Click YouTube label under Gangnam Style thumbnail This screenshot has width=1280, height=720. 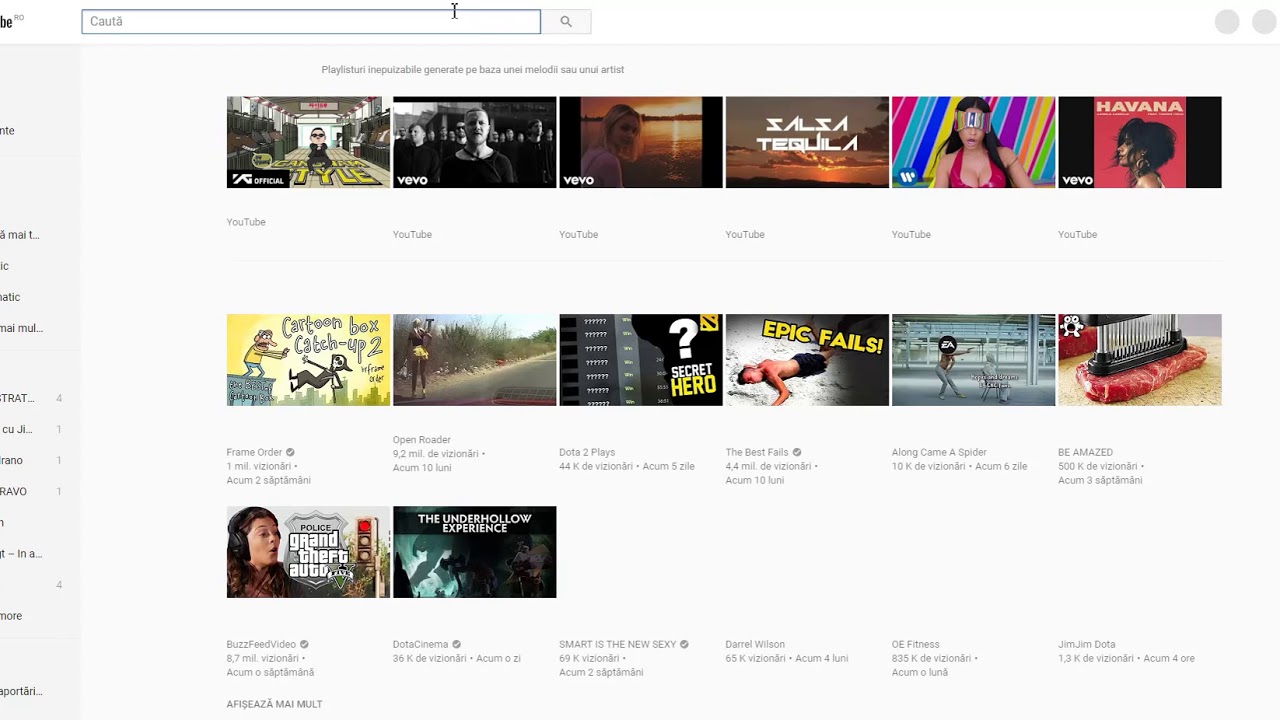pyautogui.click(x=246, y=222)
